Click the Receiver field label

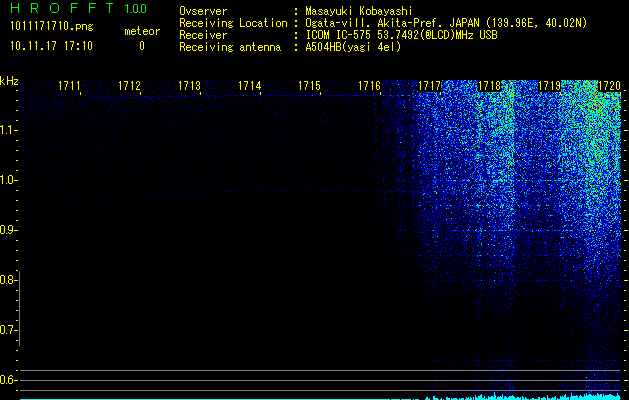[x=203, y=35]
